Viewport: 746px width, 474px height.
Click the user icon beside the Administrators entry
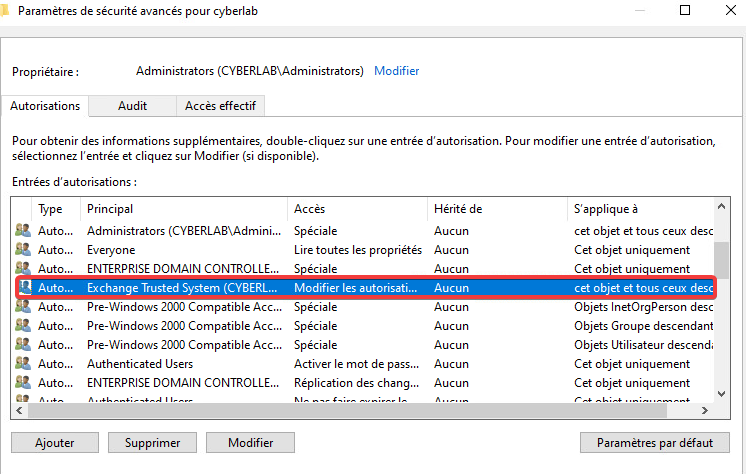point(23,231)
